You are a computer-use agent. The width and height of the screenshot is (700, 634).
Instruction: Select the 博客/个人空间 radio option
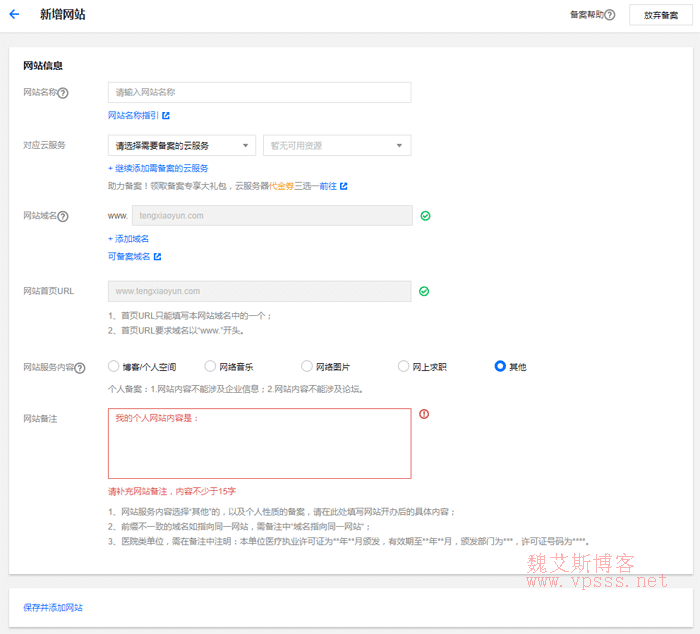click(x=114, y=367)
